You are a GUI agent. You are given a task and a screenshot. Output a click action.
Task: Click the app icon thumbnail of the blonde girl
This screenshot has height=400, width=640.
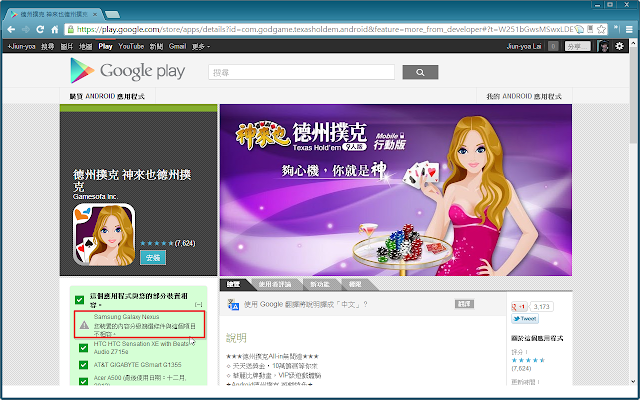click(x=104, y=235)
